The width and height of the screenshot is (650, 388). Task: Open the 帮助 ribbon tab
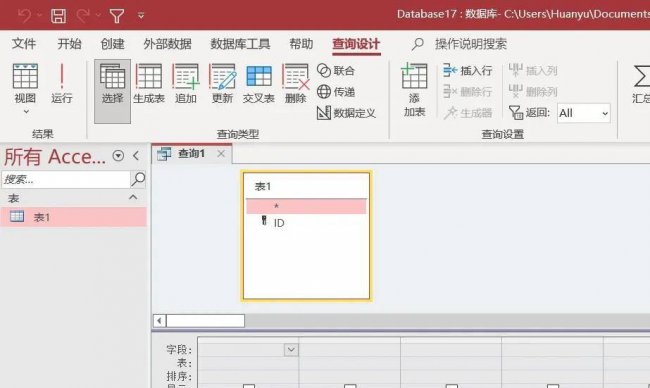coord(301,44)
